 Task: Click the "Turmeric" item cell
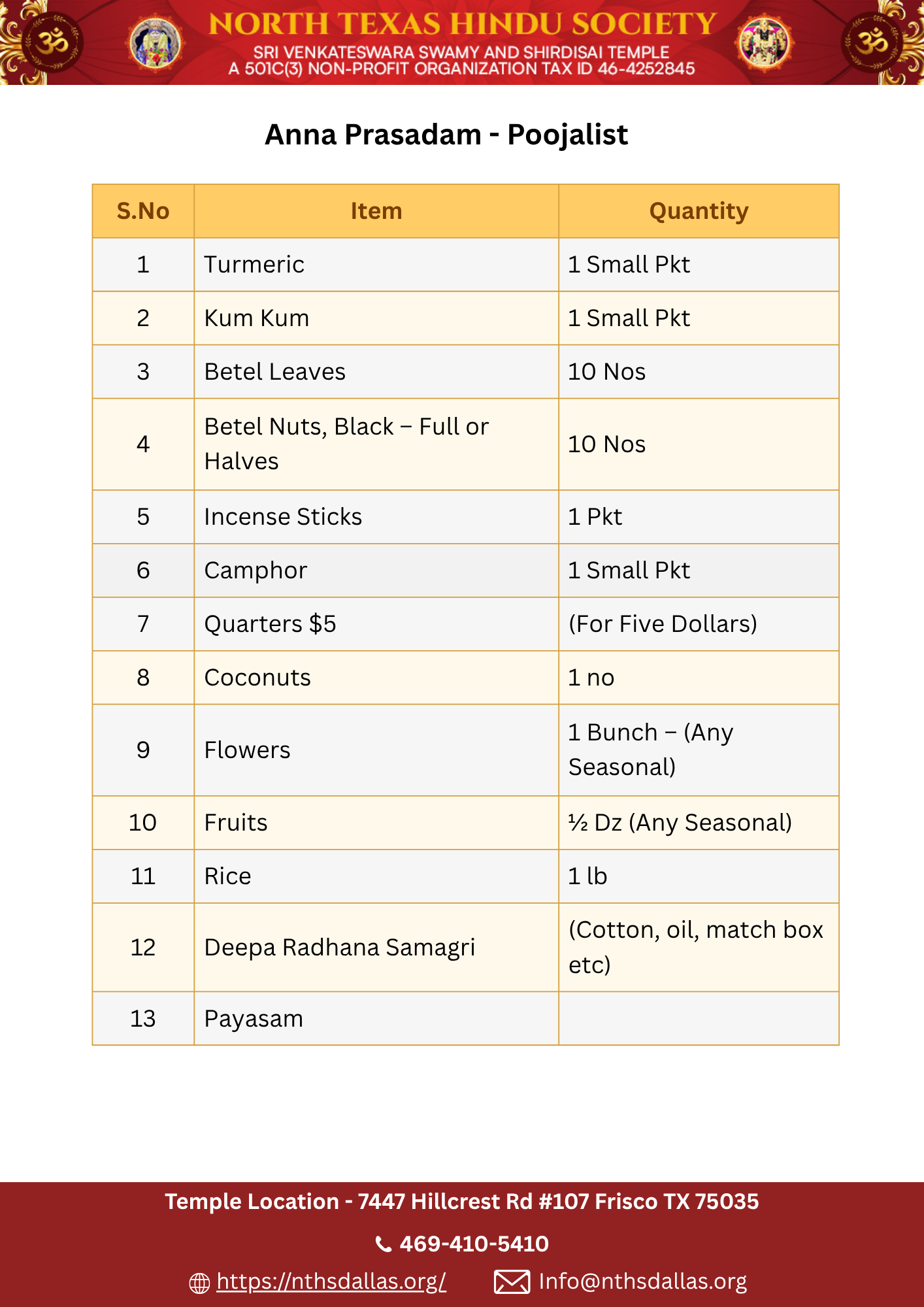[x=254, y=265]
